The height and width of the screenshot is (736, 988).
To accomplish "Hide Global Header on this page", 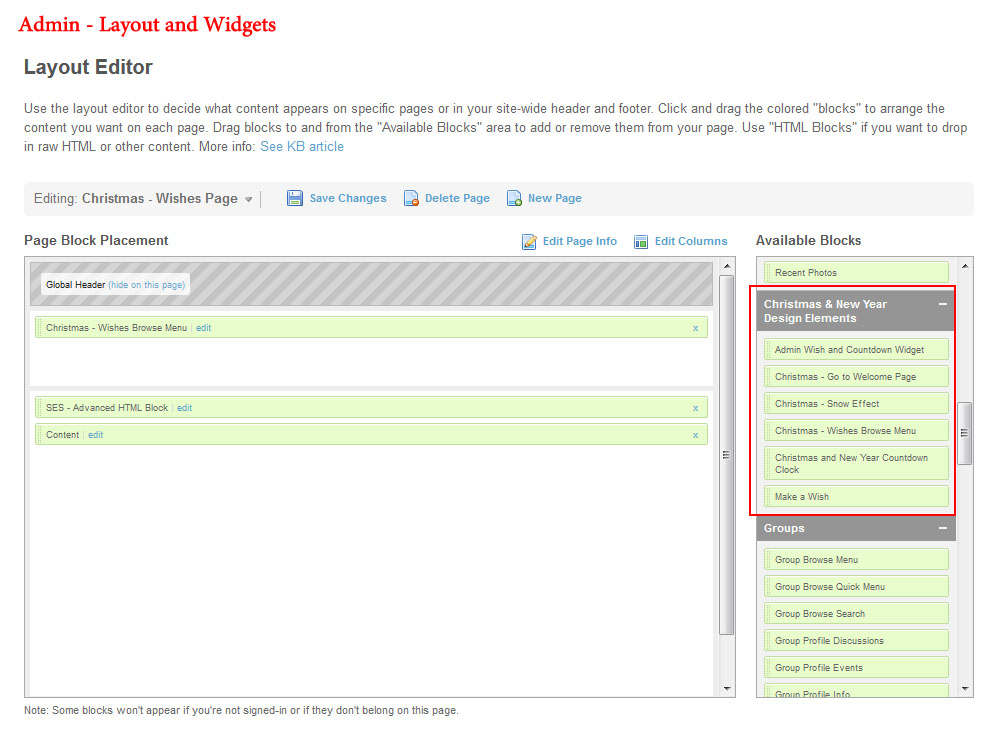I will 146,285.
